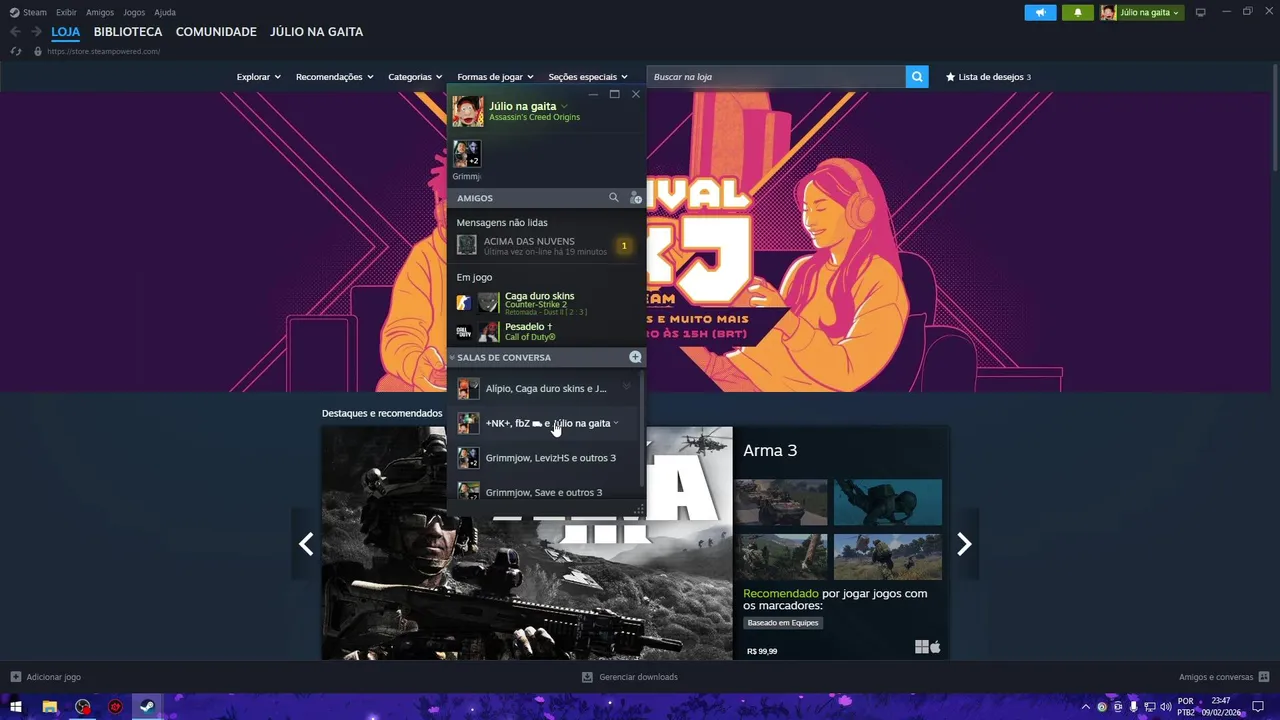
Task: Submit the store search magnifier button
Action: [917, 77]
